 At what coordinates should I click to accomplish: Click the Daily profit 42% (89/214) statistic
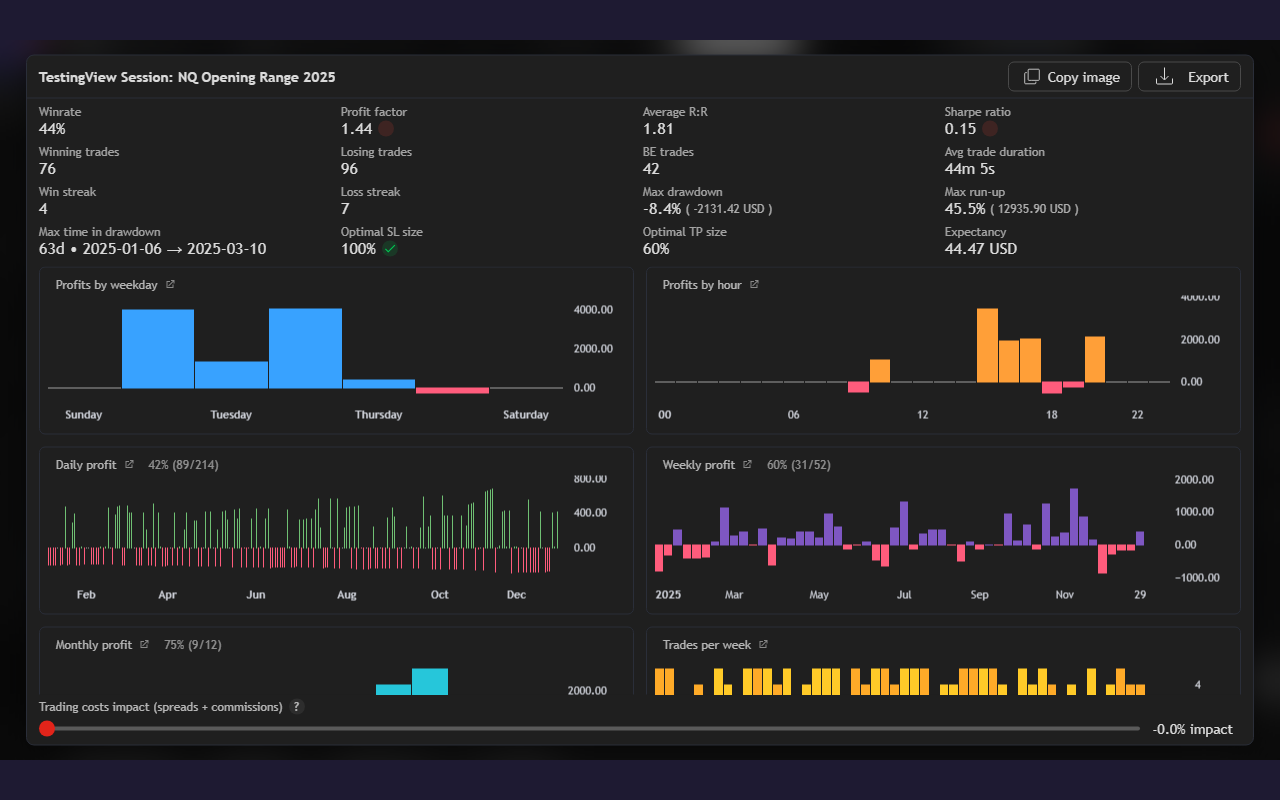[x=183, y=465]
